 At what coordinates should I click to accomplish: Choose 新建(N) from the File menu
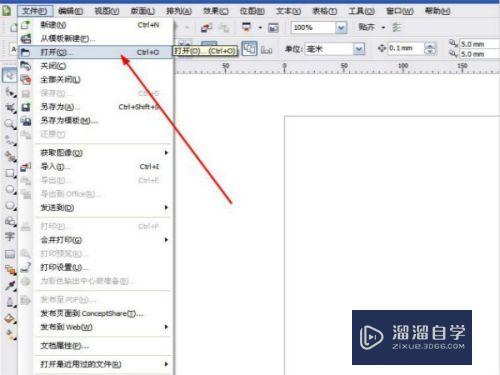[95, 25]
